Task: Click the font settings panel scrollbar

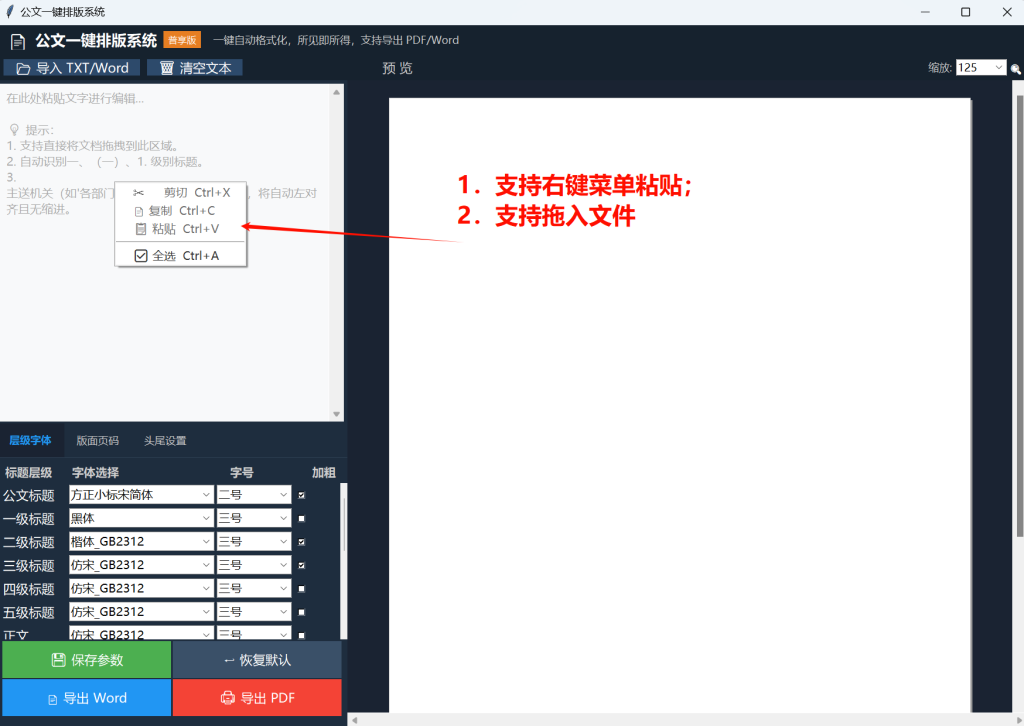Action: coord(344,526)
